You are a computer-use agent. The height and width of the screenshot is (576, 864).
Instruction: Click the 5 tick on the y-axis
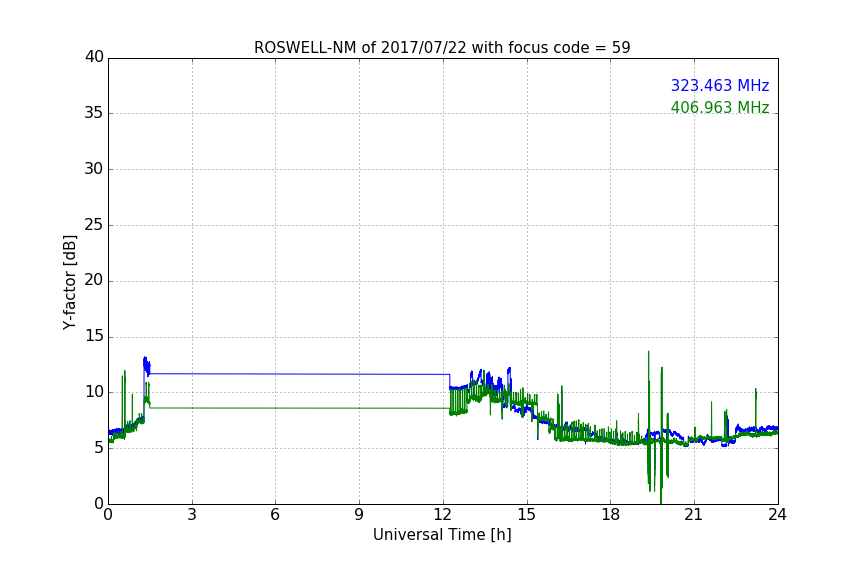99,448
